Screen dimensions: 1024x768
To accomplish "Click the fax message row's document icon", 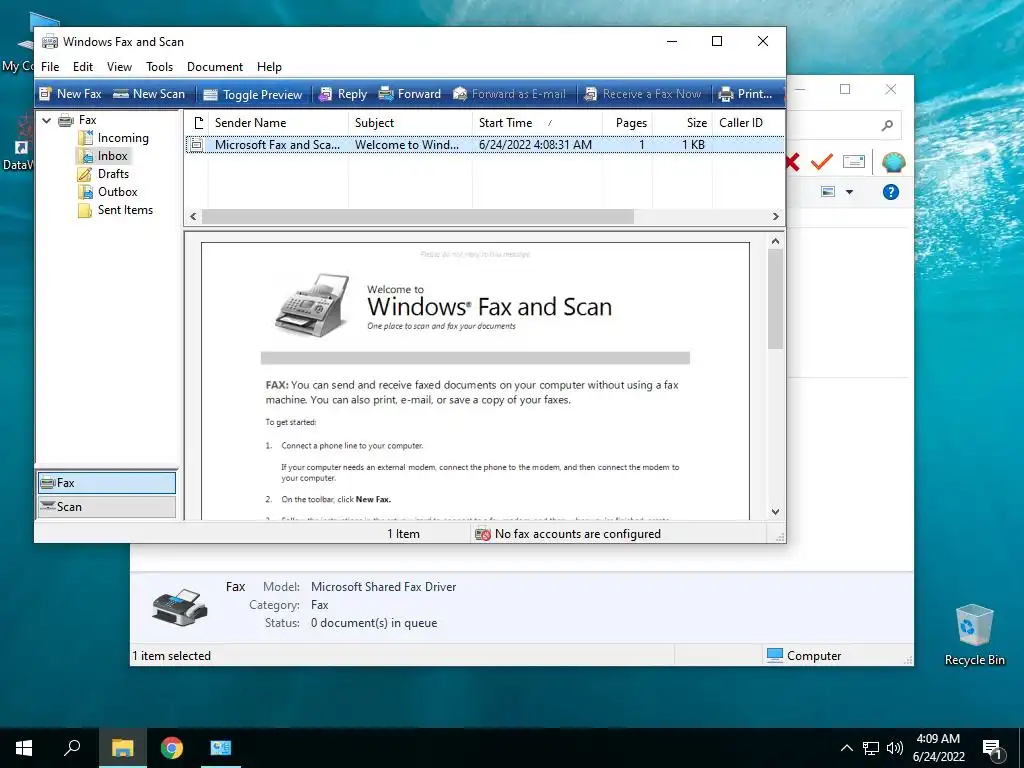I will pos(197,145).
